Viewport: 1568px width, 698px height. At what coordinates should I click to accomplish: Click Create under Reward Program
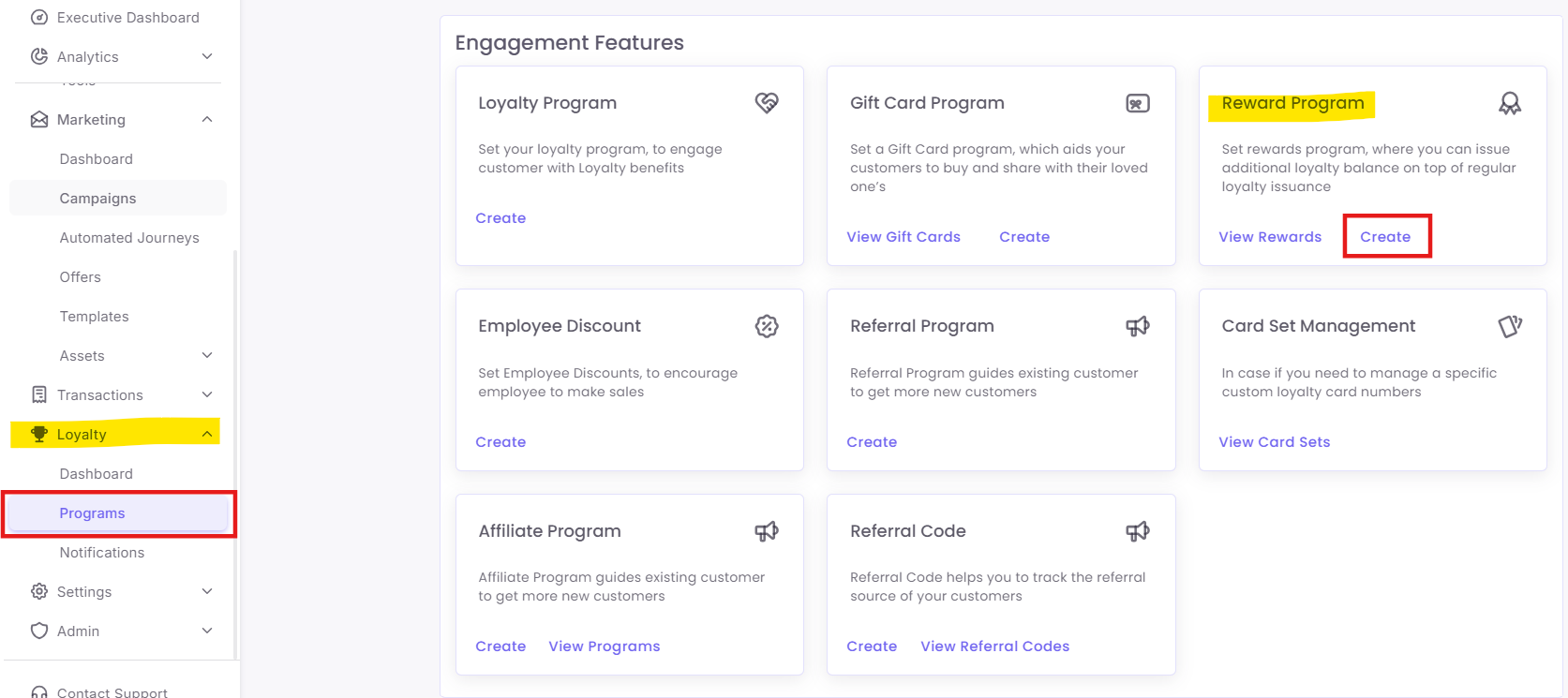coord(1385,237)
